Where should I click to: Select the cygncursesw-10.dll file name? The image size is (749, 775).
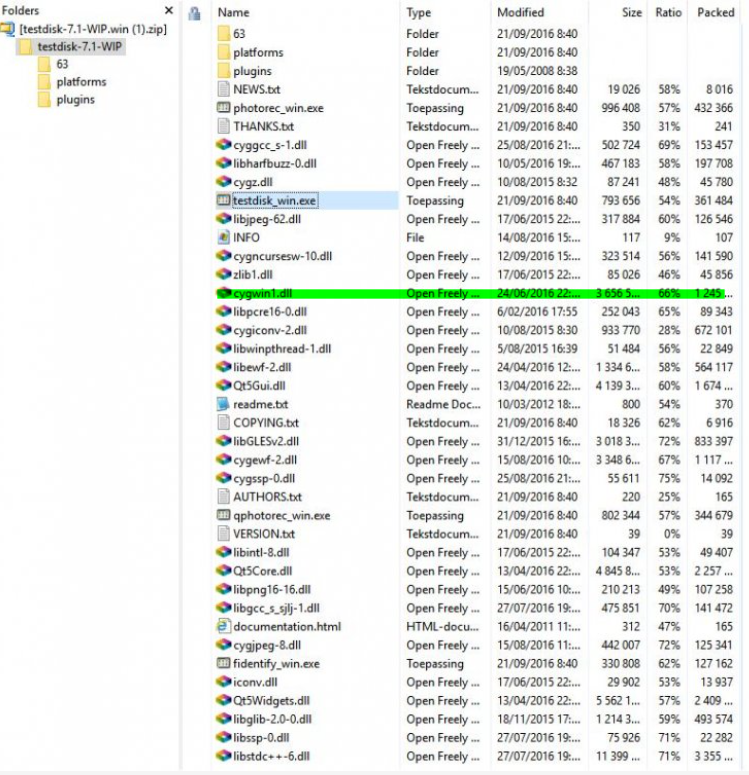tap(283, 257)
